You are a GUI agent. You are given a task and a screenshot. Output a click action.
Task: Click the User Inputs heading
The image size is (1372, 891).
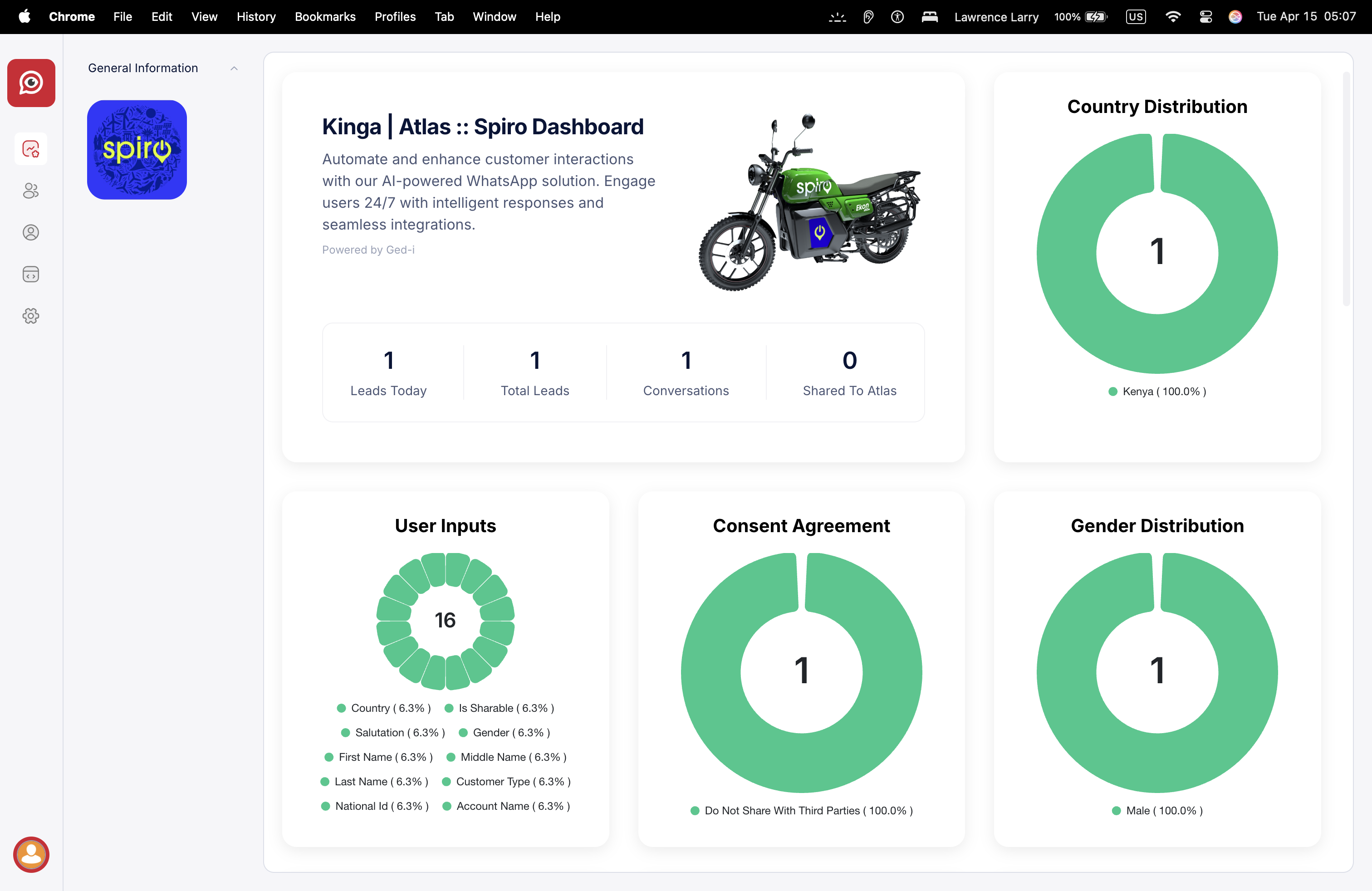pyautogui.click(x=445, y=526)
